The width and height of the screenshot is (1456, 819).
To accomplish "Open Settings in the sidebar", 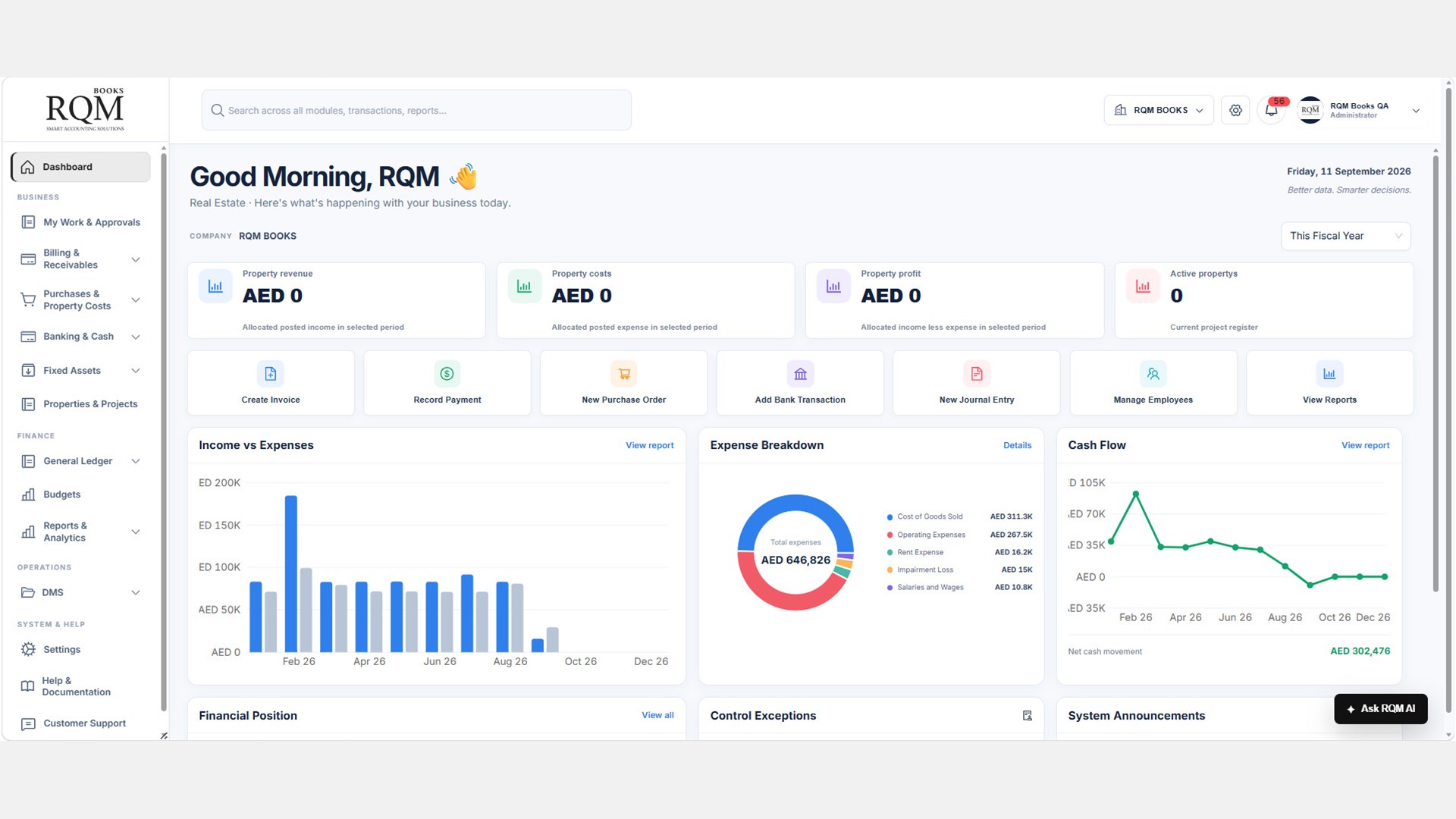I will (x=80, y=650).
